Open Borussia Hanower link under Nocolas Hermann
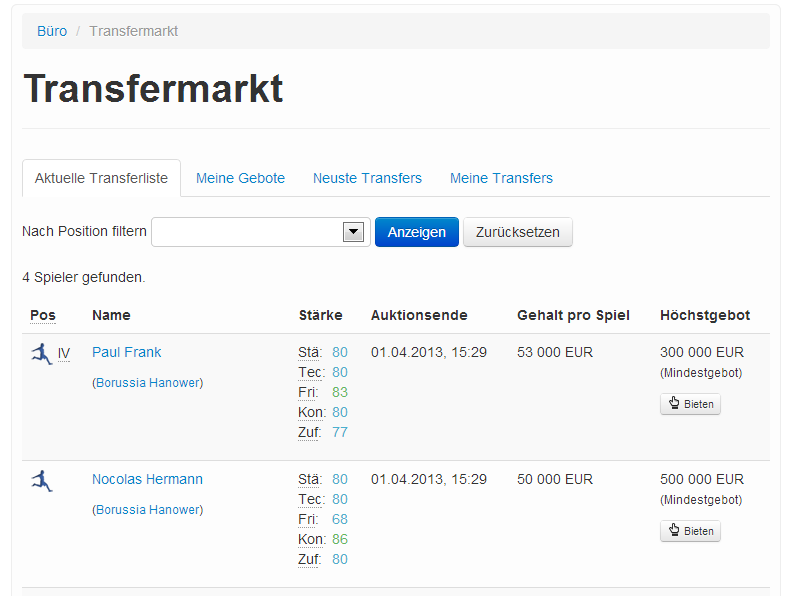This screenshot has height=596, width=789. click(x=149, y=510)
